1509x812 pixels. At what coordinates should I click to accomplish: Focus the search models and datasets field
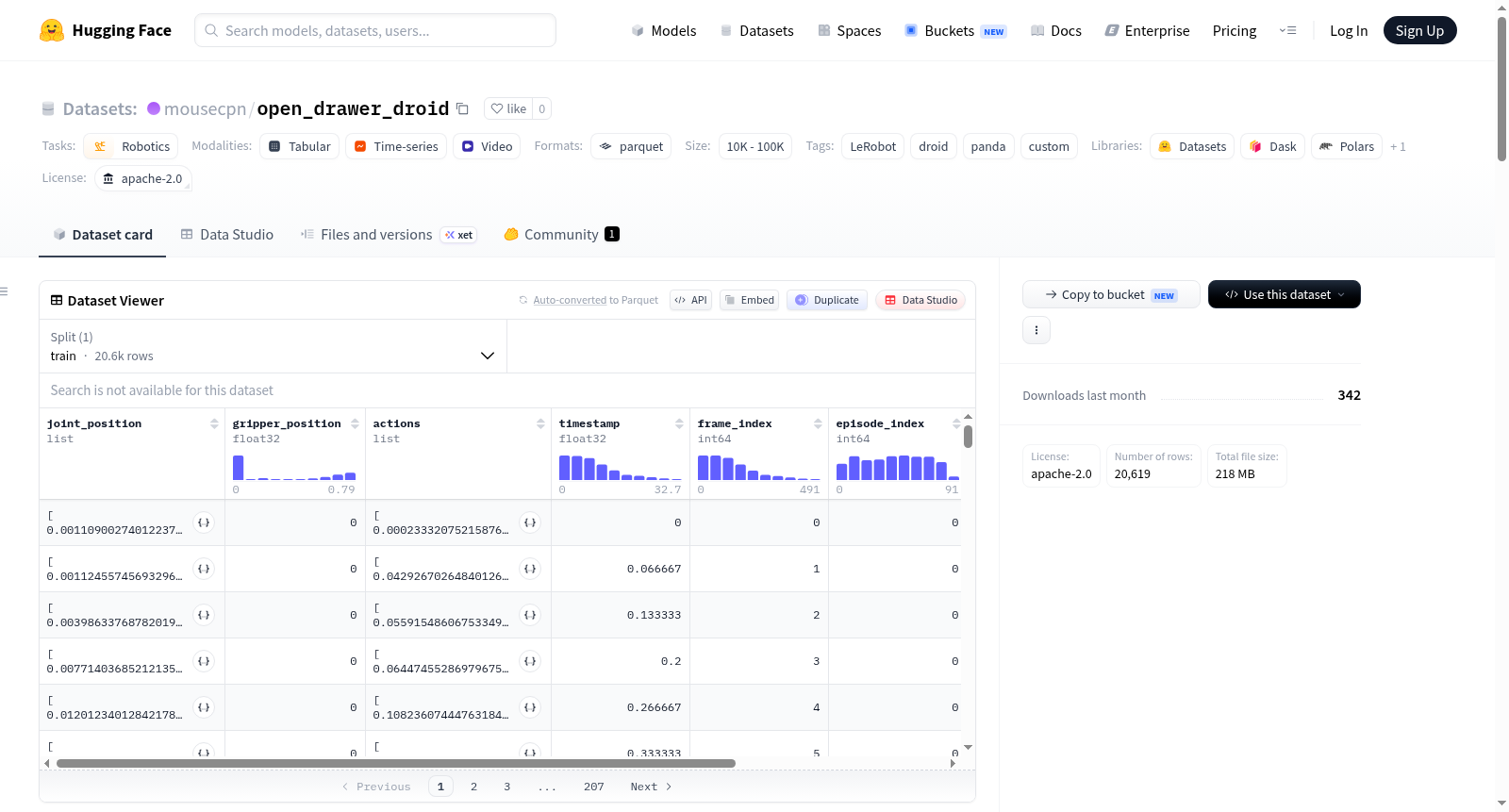375,30
